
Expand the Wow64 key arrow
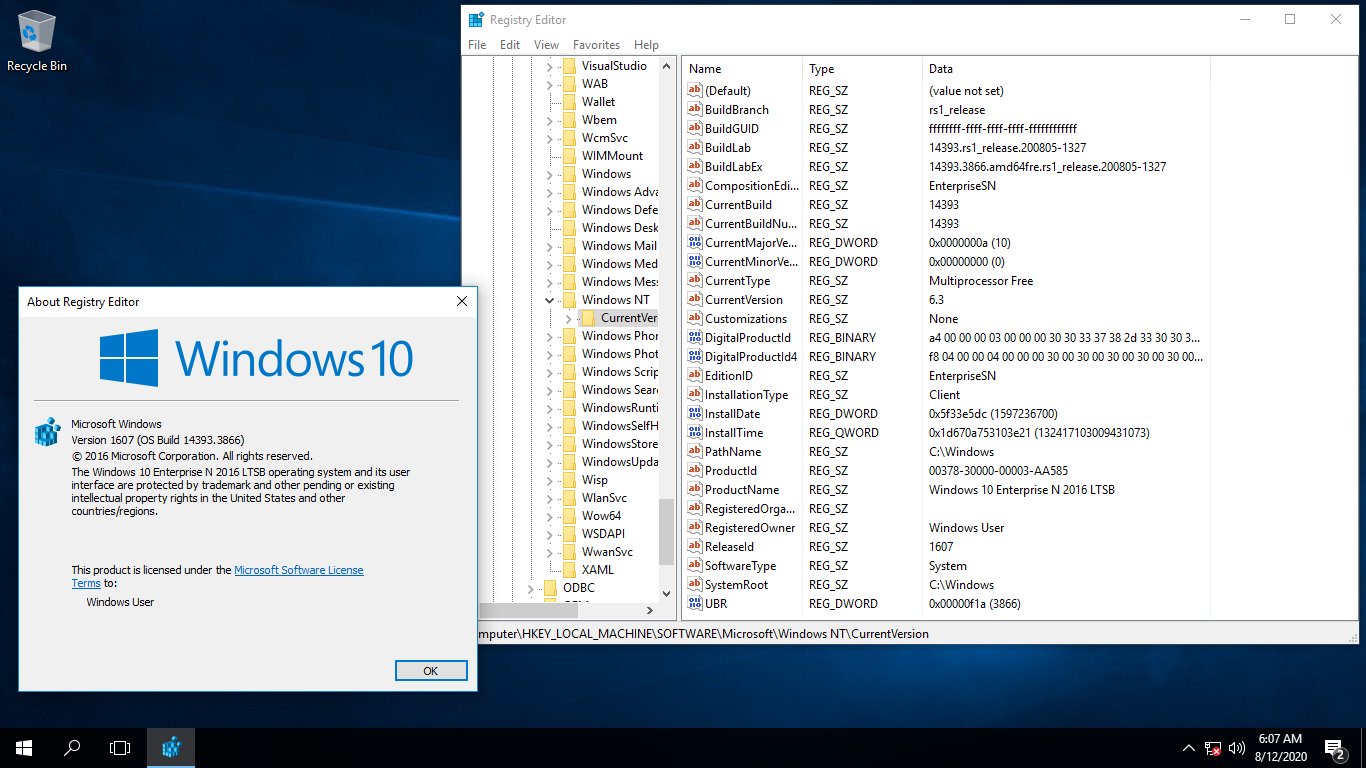coord(549,516)
